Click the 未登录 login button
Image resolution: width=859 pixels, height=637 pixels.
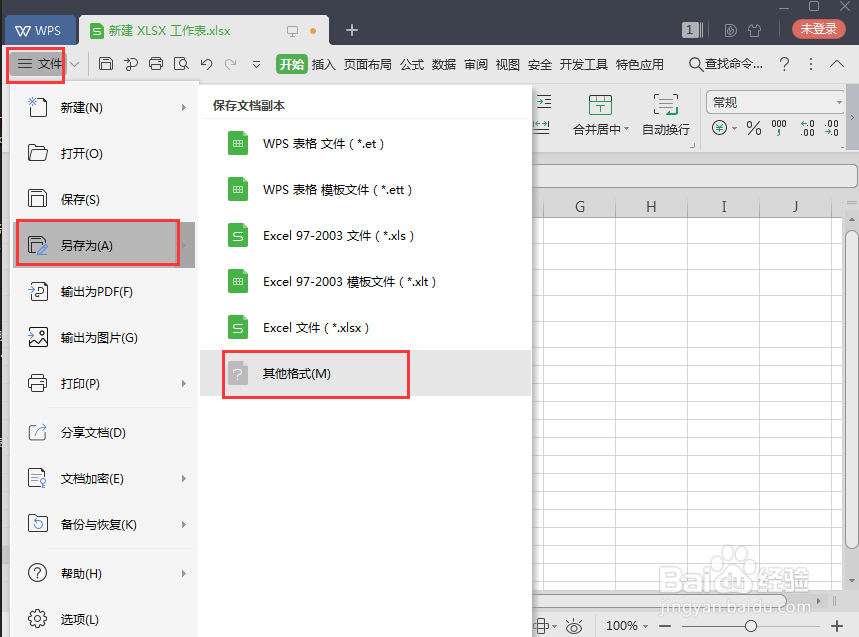click(x=818, y=29)
